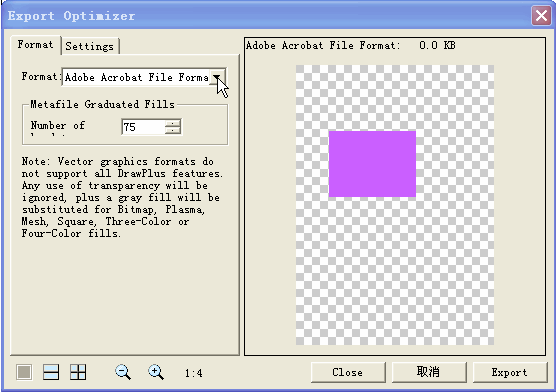Select the Format tab
Viewport: 556px width, 392px height.
(35, 45)
